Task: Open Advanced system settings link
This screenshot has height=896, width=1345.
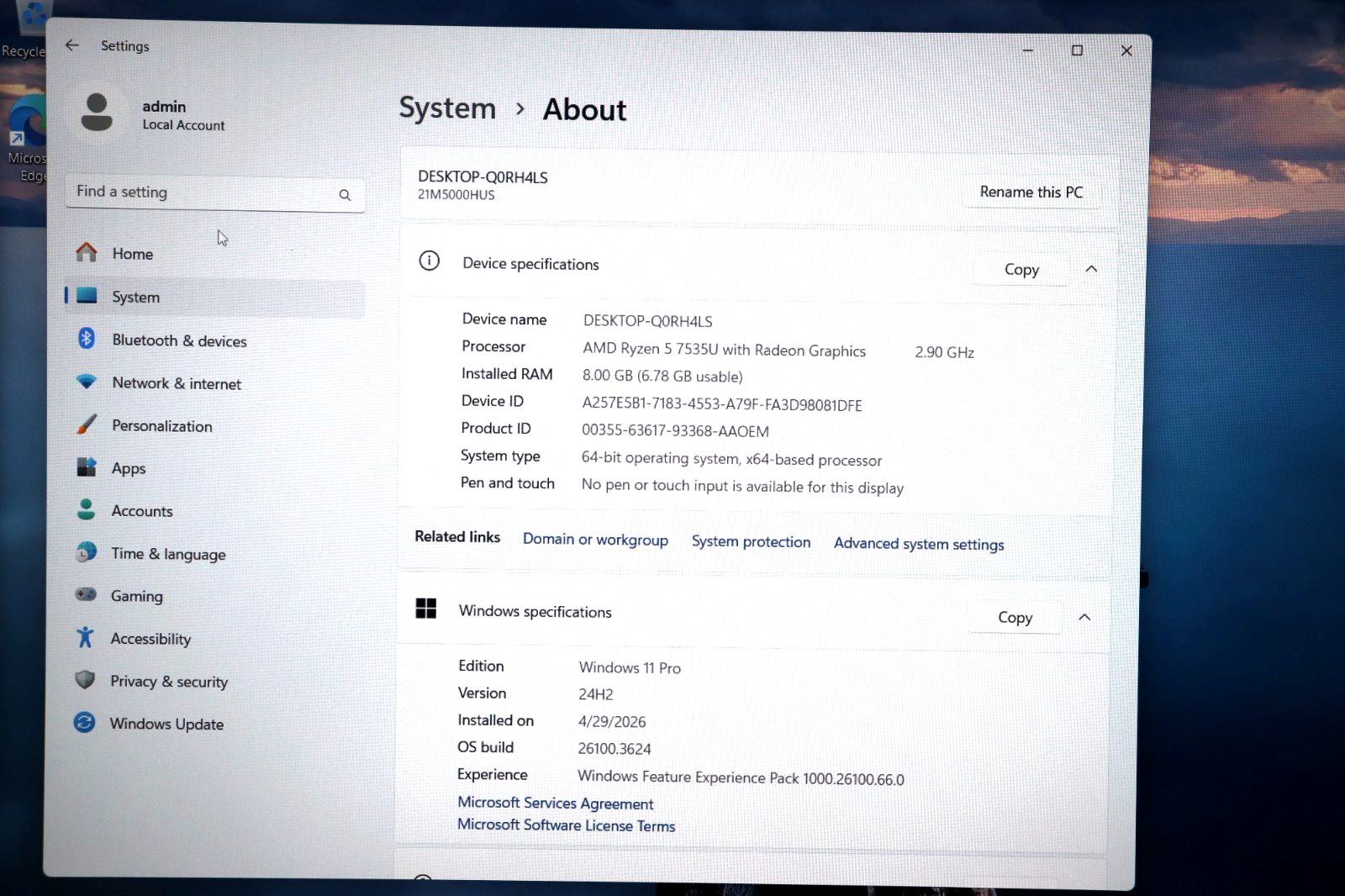Action: [919, 544]
